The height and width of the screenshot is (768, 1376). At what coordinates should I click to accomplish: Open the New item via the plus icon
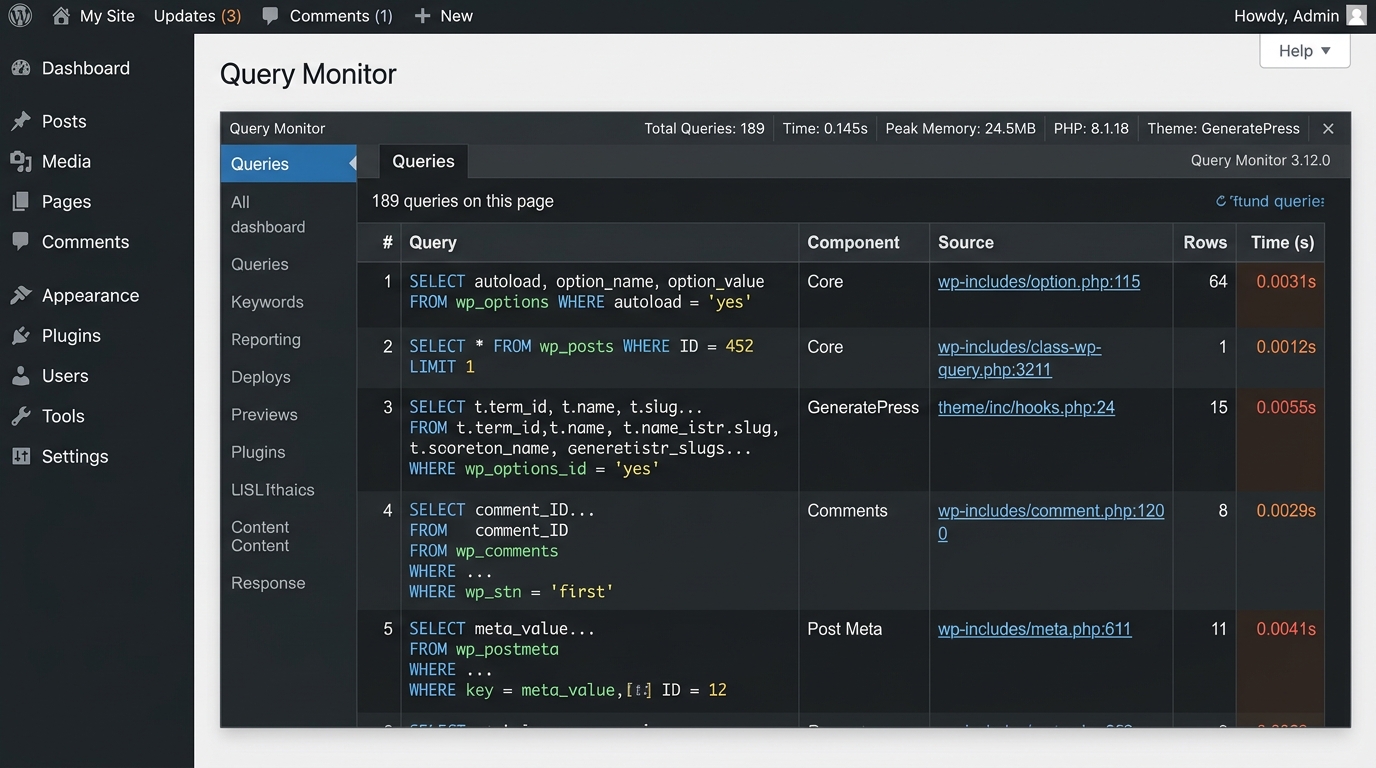pos(421,15)
